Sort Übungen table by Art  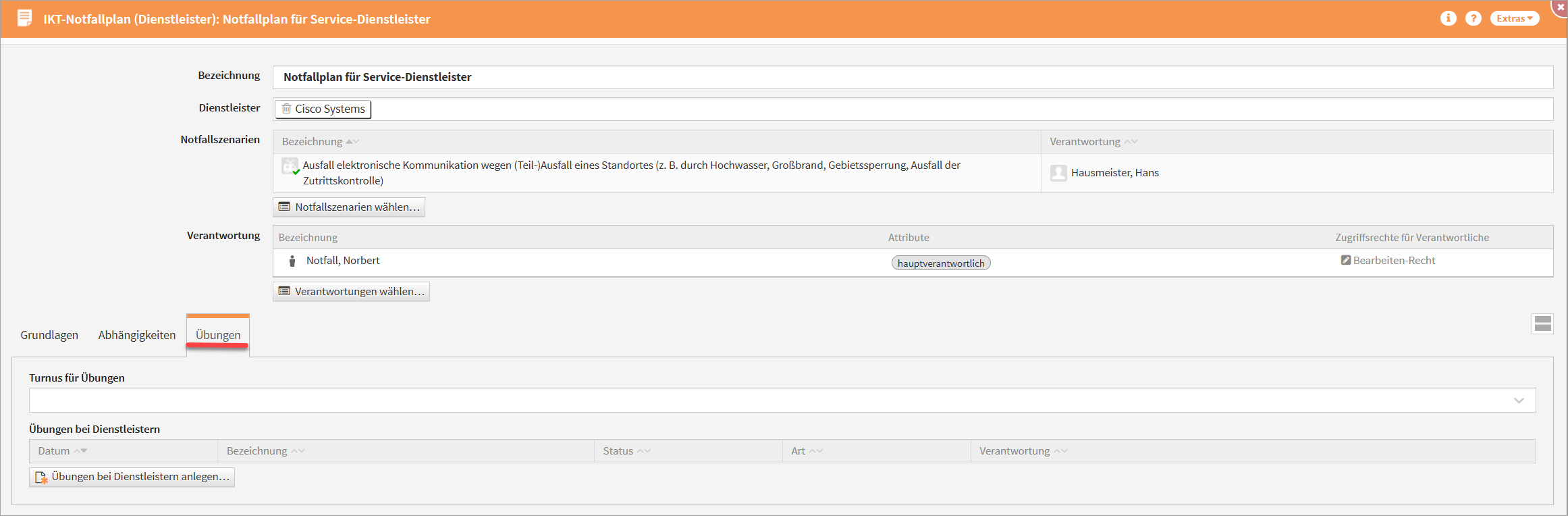tap(807, 451)
